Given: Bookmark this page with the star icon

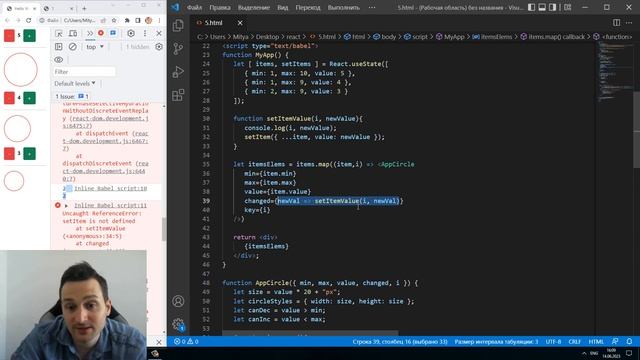Looking at the screenshot, I should (x=114, y=20).
